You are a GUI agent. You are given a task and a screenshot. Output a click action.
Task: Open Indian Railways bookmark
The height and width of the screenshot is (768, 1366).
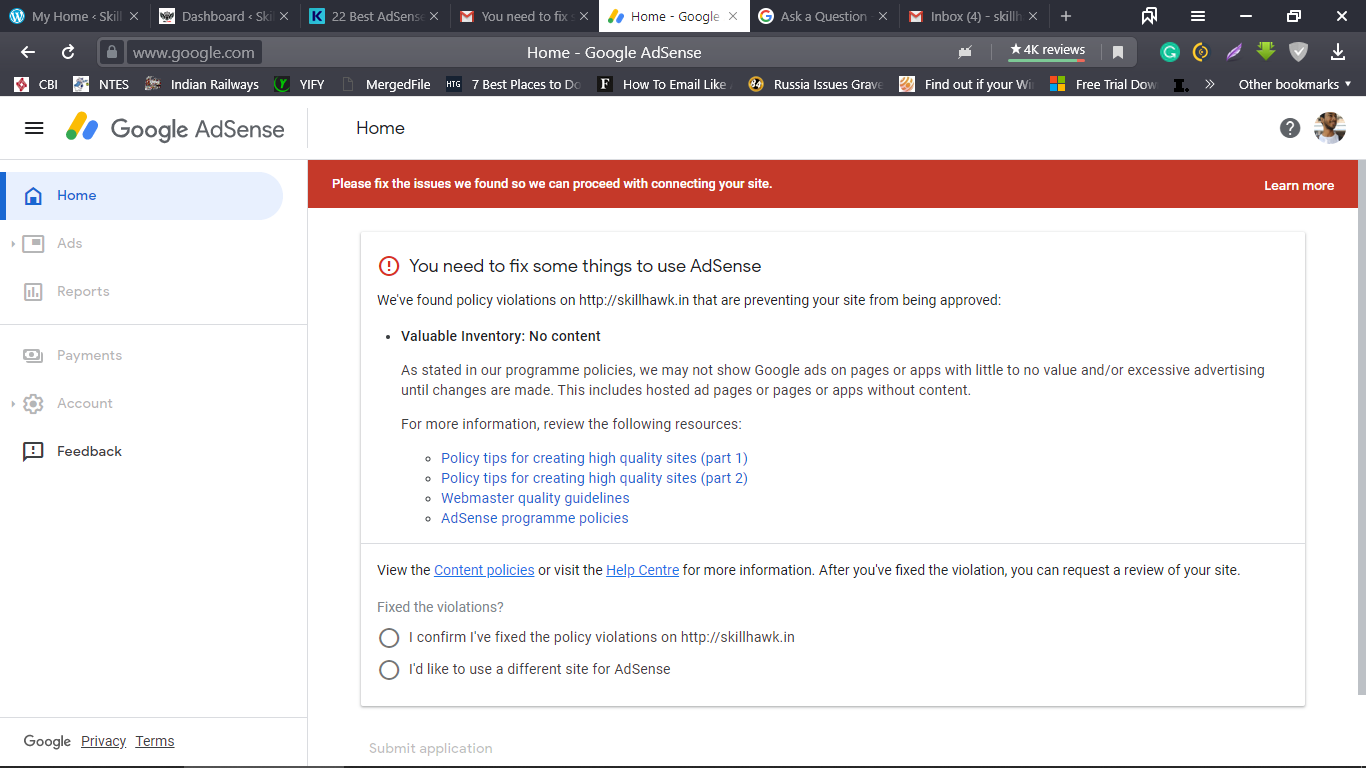pos(202,84)
